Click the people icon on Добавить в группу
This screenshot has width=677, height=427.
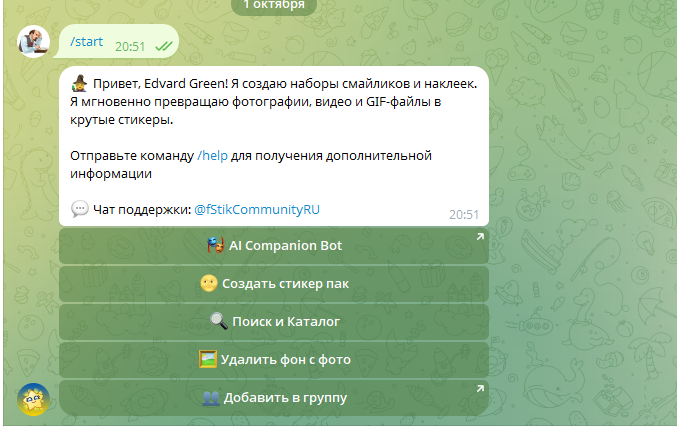[x=210, y=397]
